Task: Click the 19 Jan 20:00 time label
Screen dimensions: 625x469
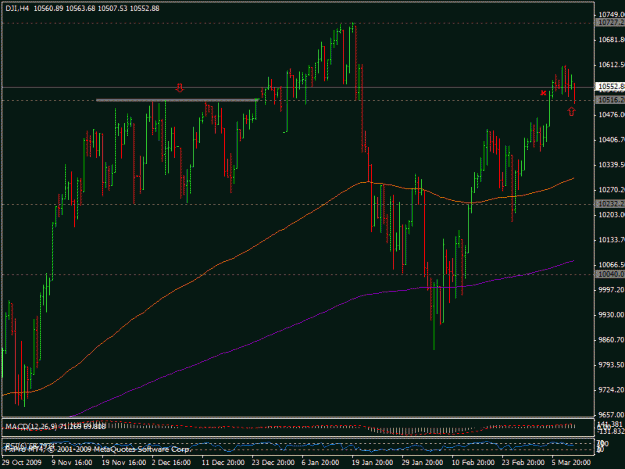Action: (372, 463)
